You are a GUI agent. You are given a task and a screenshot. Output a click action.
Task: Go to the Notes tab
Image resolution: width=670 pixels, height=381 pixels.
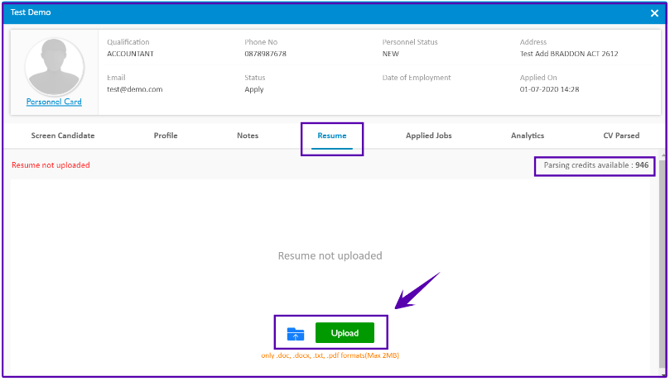click(247, 135)
